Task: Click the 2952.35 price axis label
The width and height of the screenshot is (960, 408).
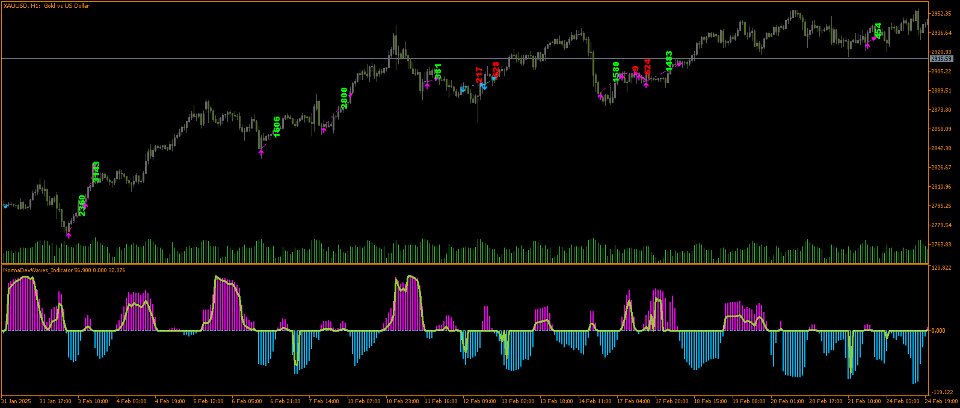Action: tap(940, 13)
